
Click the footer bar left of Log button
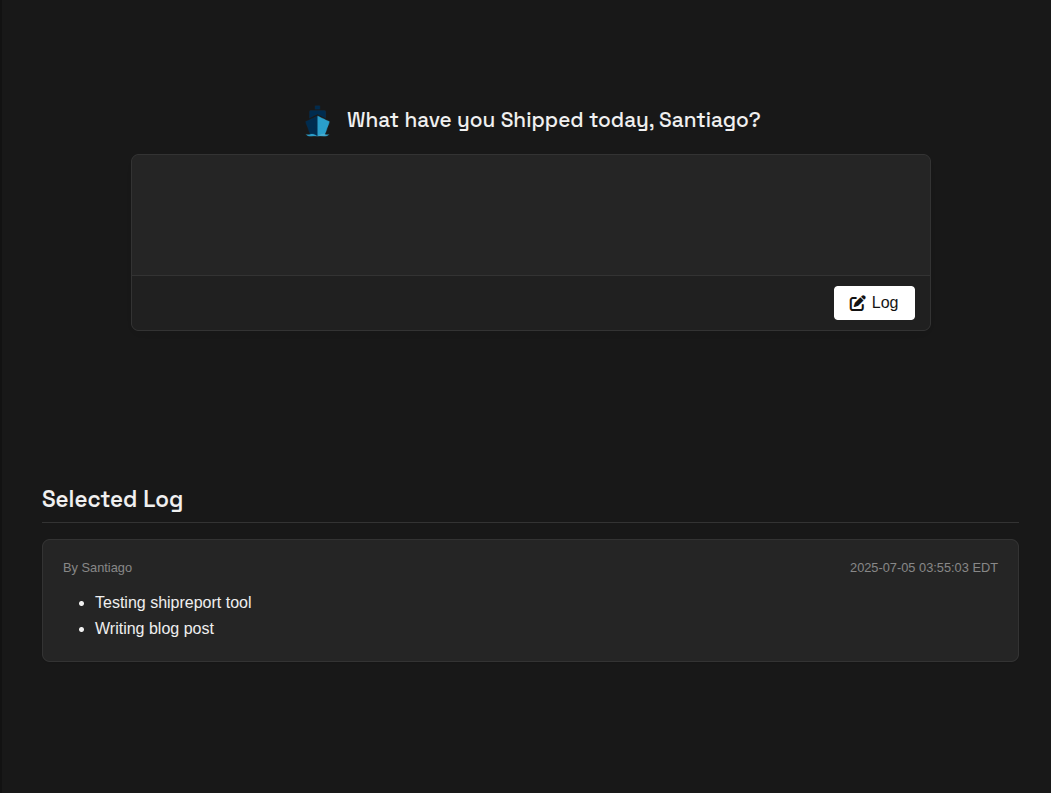coord(483,303)
